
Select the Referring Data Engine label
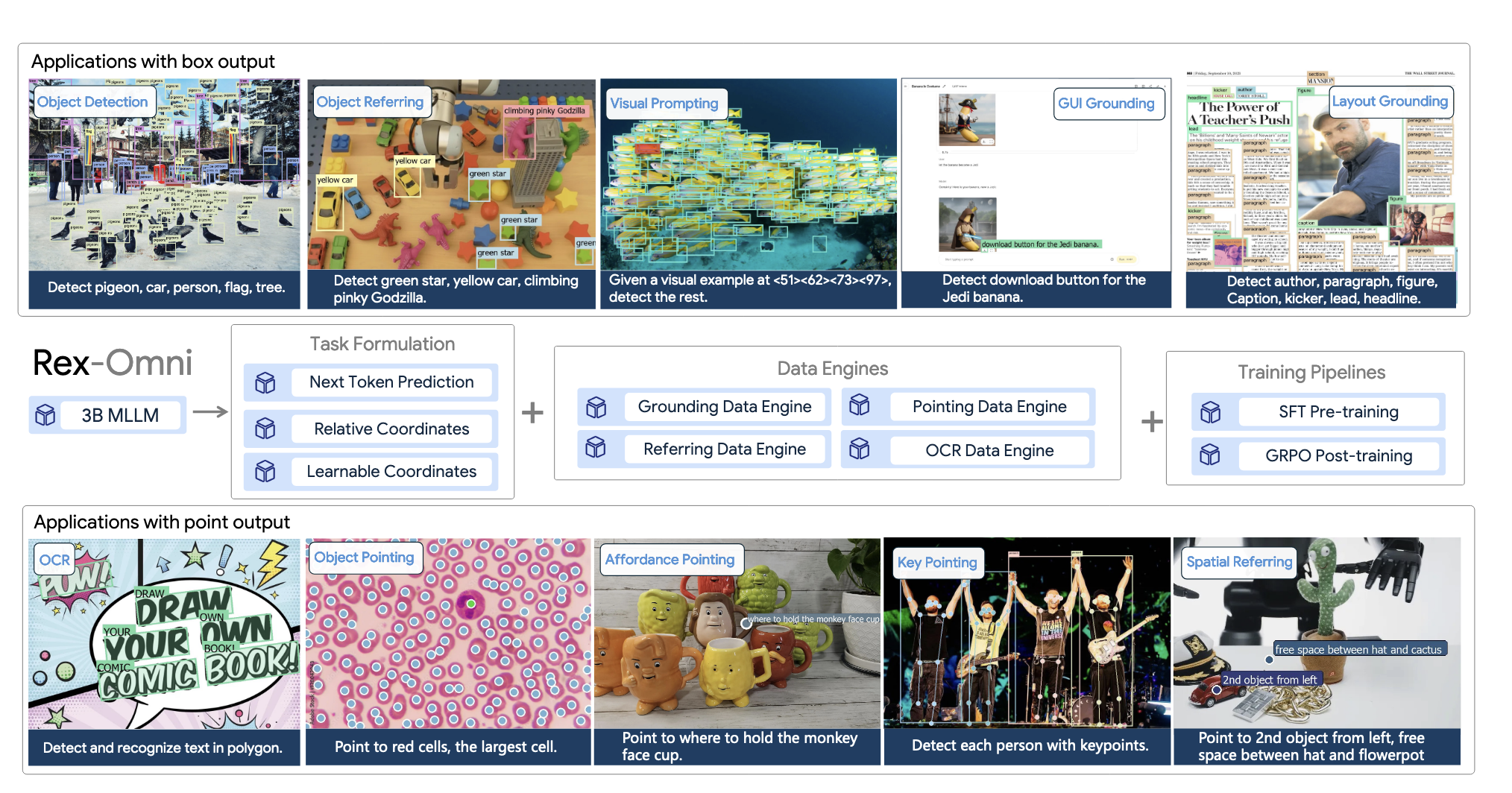click(724, 449)
